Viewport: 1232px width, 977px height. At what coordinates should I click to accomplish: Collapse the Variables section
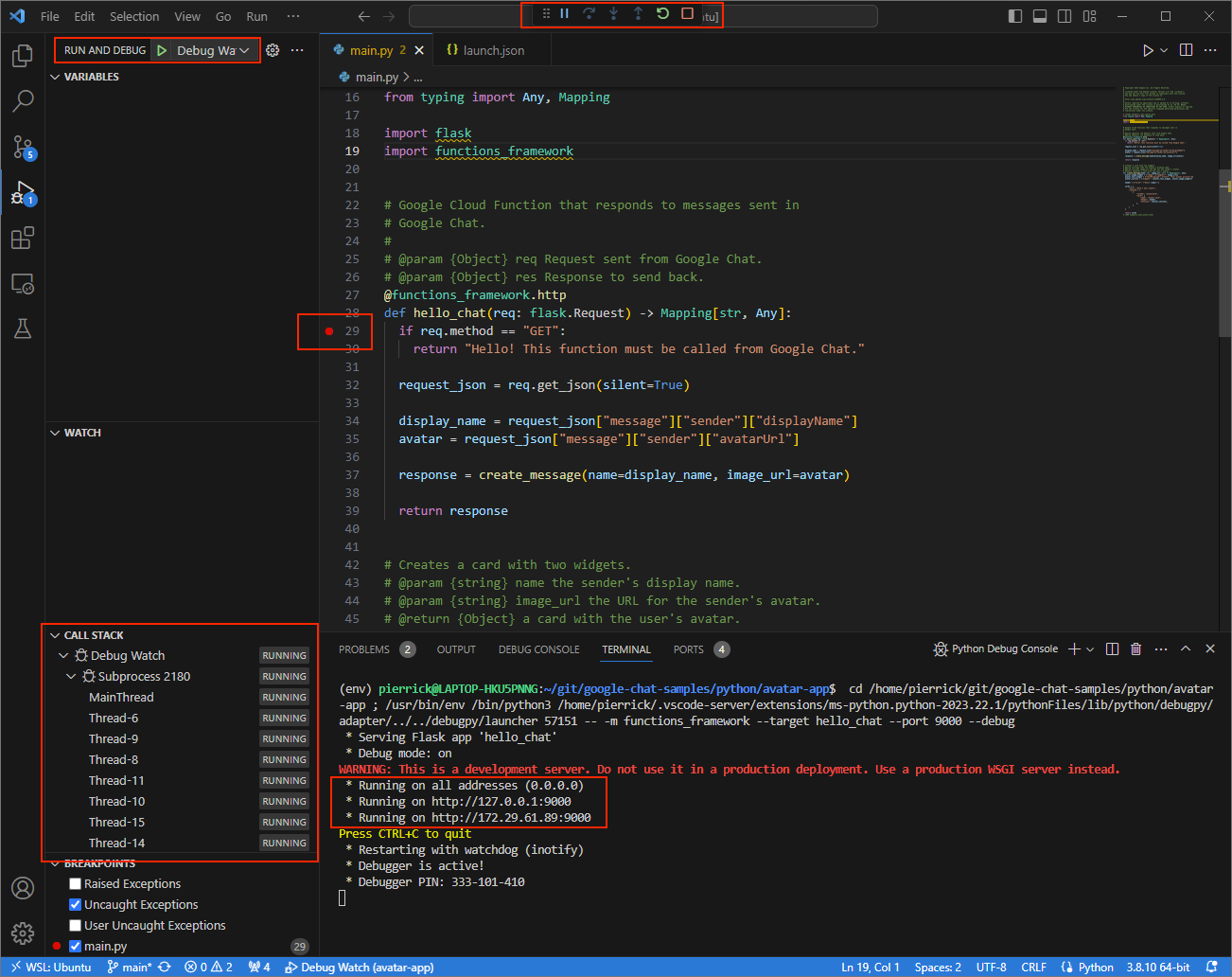[x=55, y=77]
